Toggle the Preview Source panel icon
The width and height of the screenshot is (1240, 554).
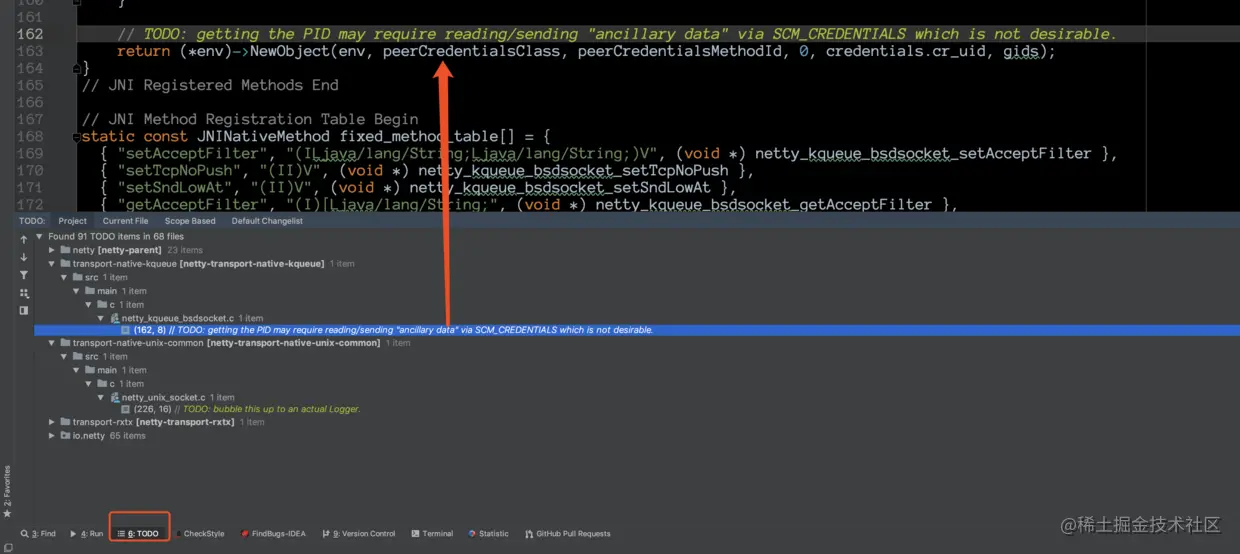(x=24, y=310)
